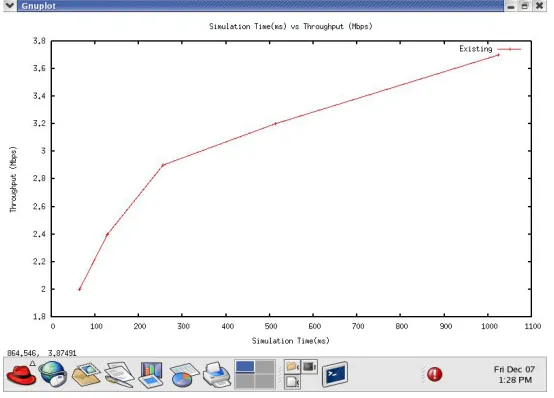This screenshot has width=554, height=398.
Task: Open the printer manager icon
Action: (x=216, y=375)
